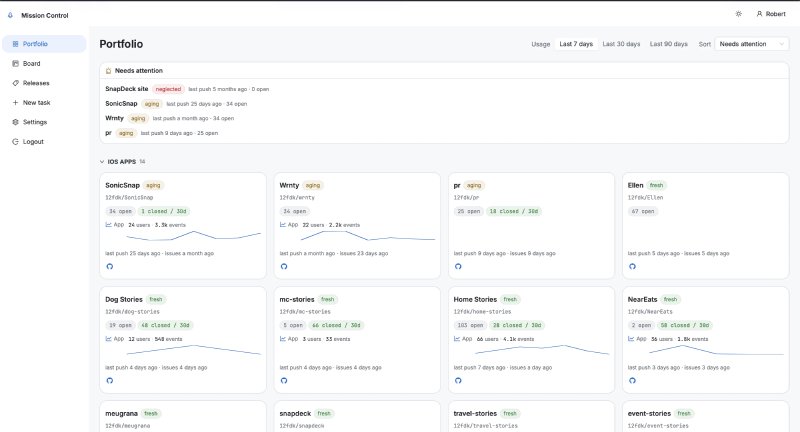800x432 pixels.
Task: Click the snapdeck card title
Action: pos(295,414)
